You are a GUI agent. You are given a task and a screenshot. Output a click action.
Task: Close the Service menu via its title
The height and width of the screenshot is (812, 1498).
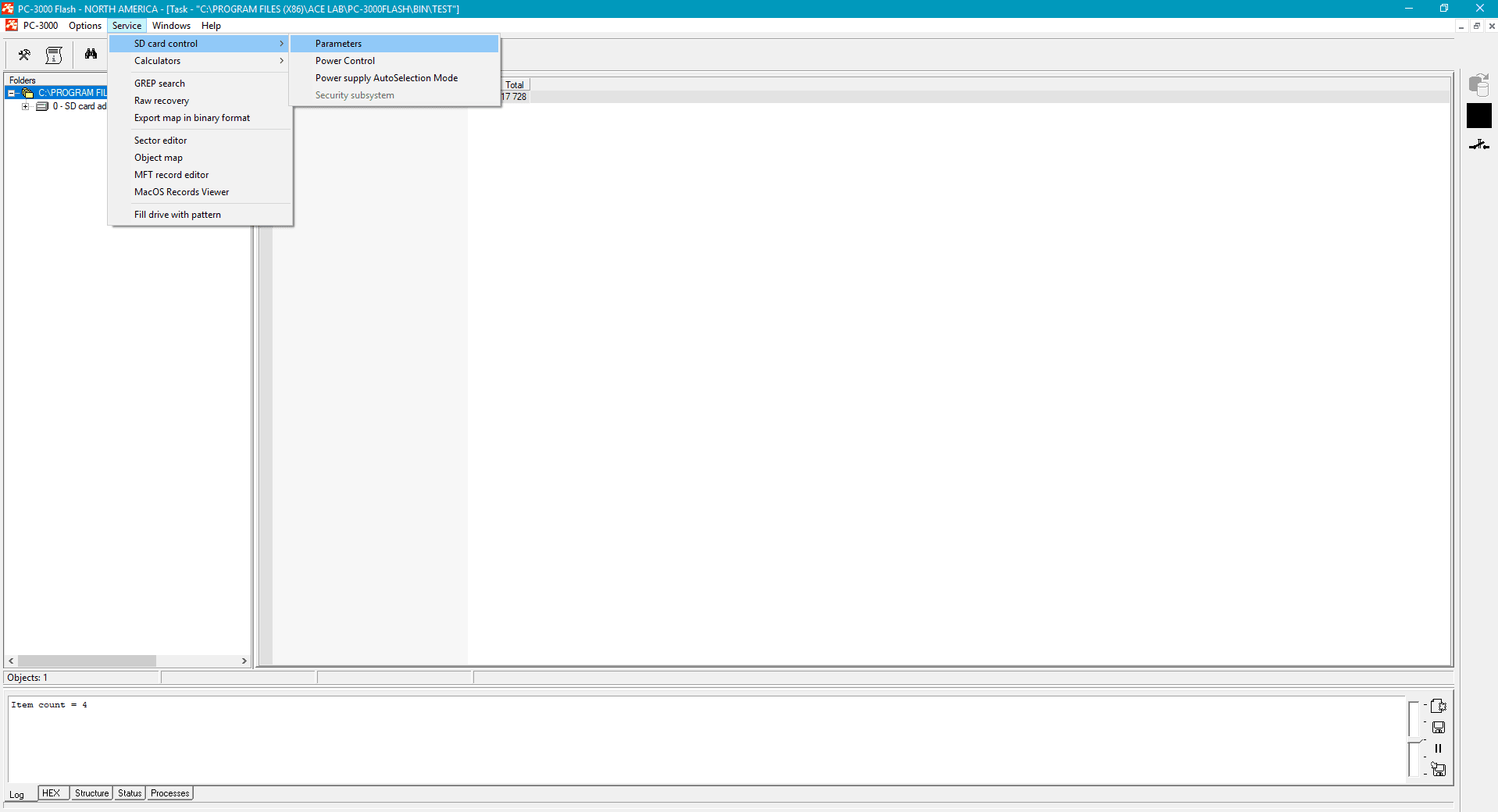pyautogui.click(x=127, y=26)
